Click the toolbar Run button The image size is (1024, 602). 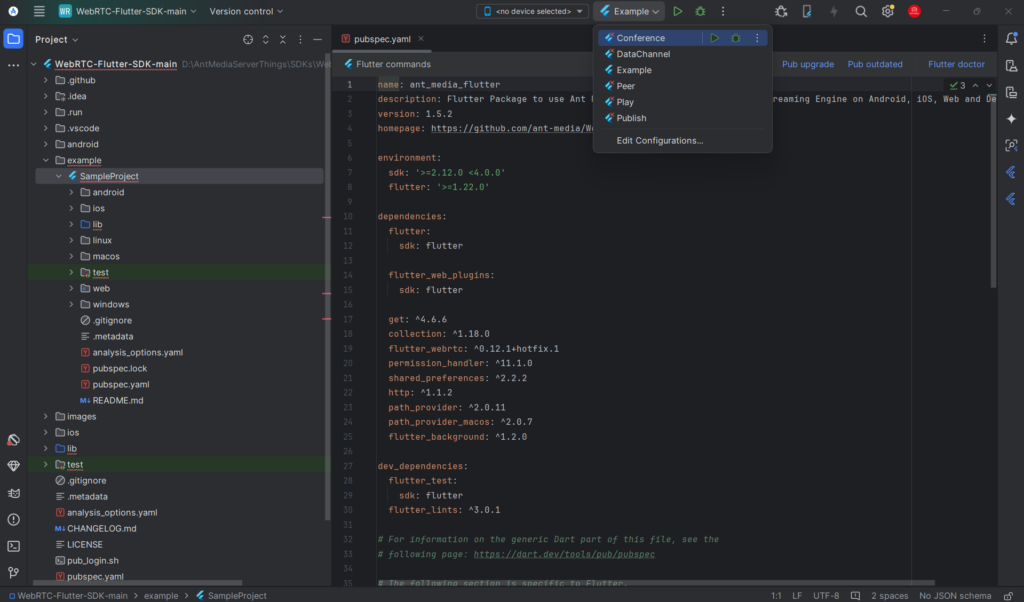[678, 11]
